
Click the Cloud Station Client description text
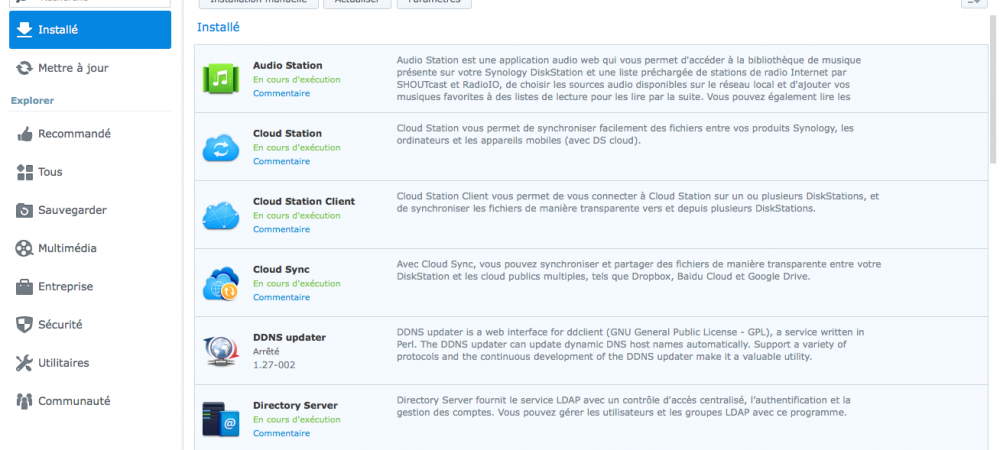coord(638,202)
